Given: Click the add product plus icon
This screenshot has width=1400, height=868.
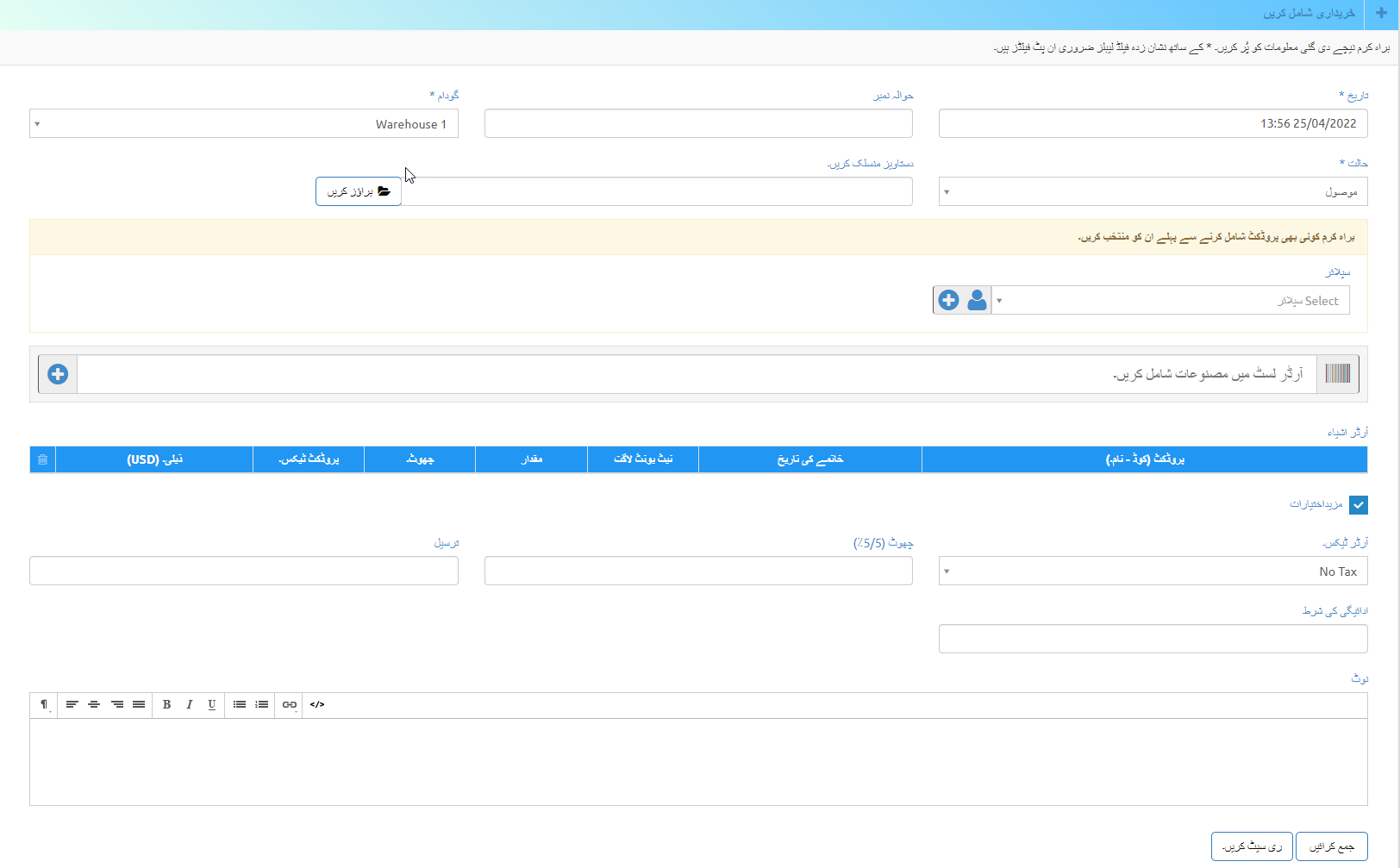Looking at the screenshot, I should point(58,374).
